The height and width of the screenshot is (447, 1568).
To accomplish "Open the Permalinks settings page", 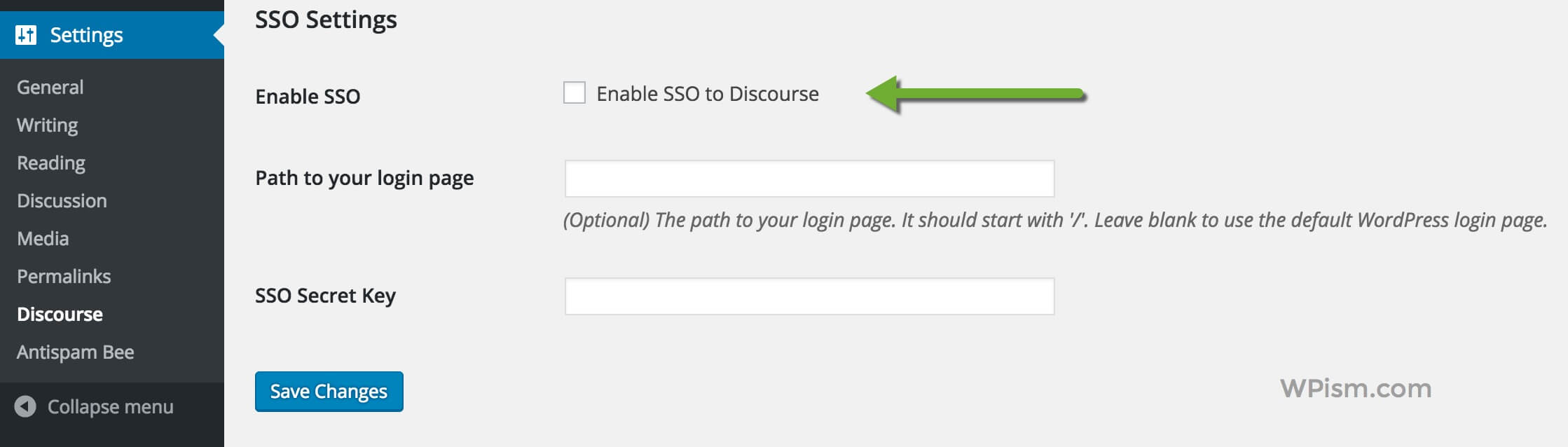I will click(x=63, y=276).
